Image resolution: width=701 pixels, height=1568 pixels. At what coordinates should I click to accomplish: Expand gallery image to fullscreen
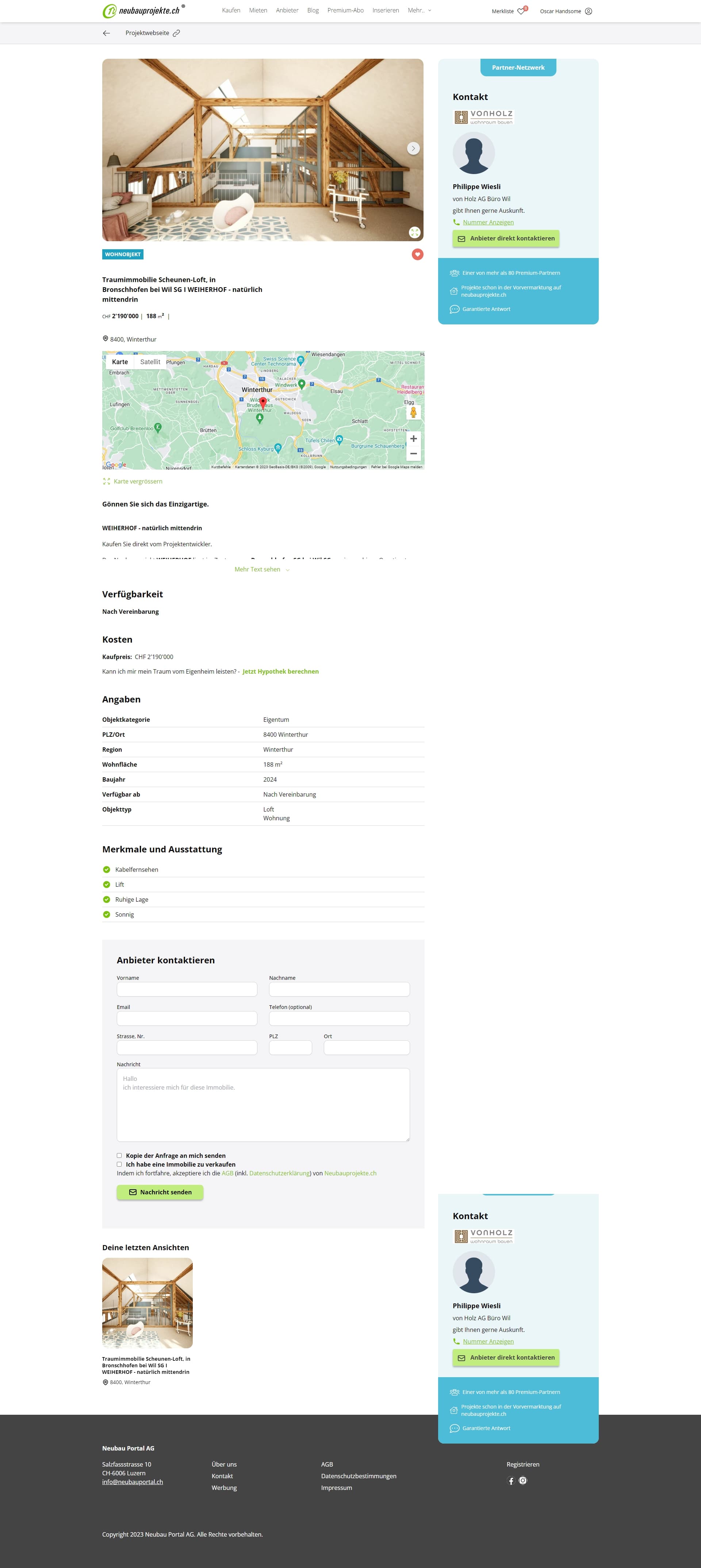tap(414, 232)
